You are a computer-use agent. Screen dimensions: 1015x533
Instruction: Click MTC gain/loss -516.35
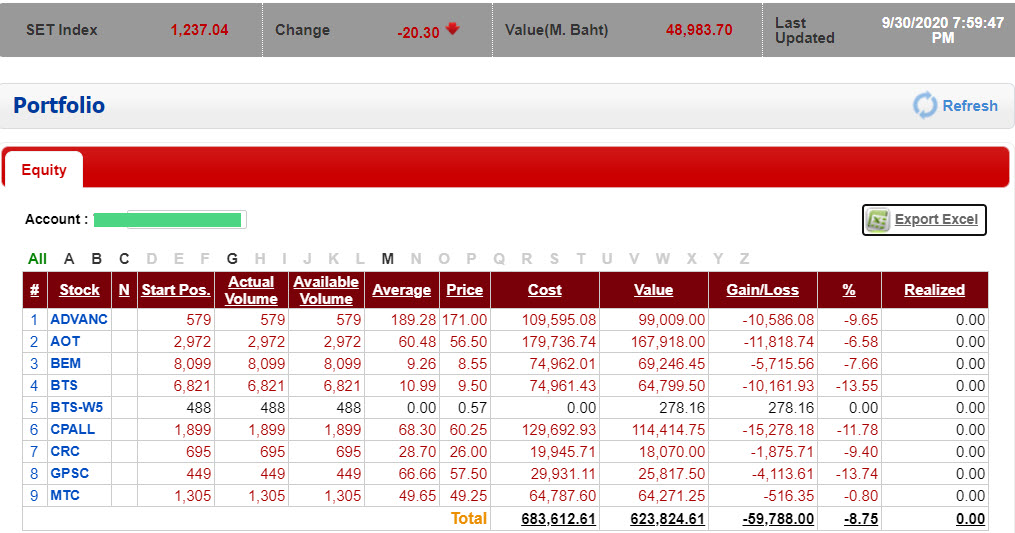pos(786,496)
